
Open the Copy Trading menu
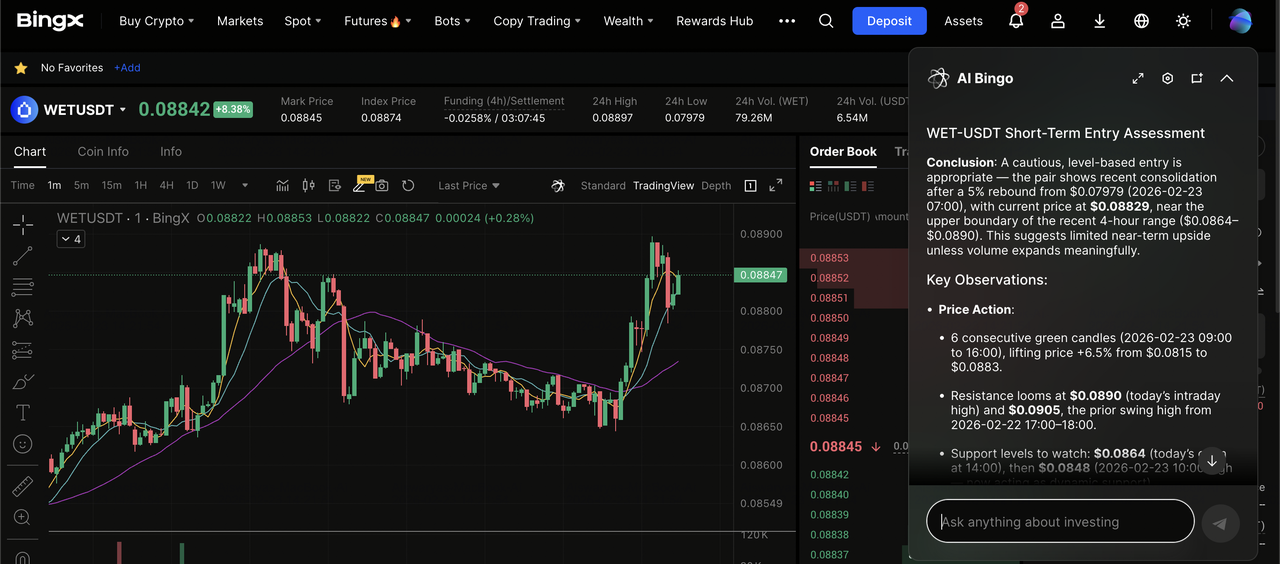(x=537, y=21)
